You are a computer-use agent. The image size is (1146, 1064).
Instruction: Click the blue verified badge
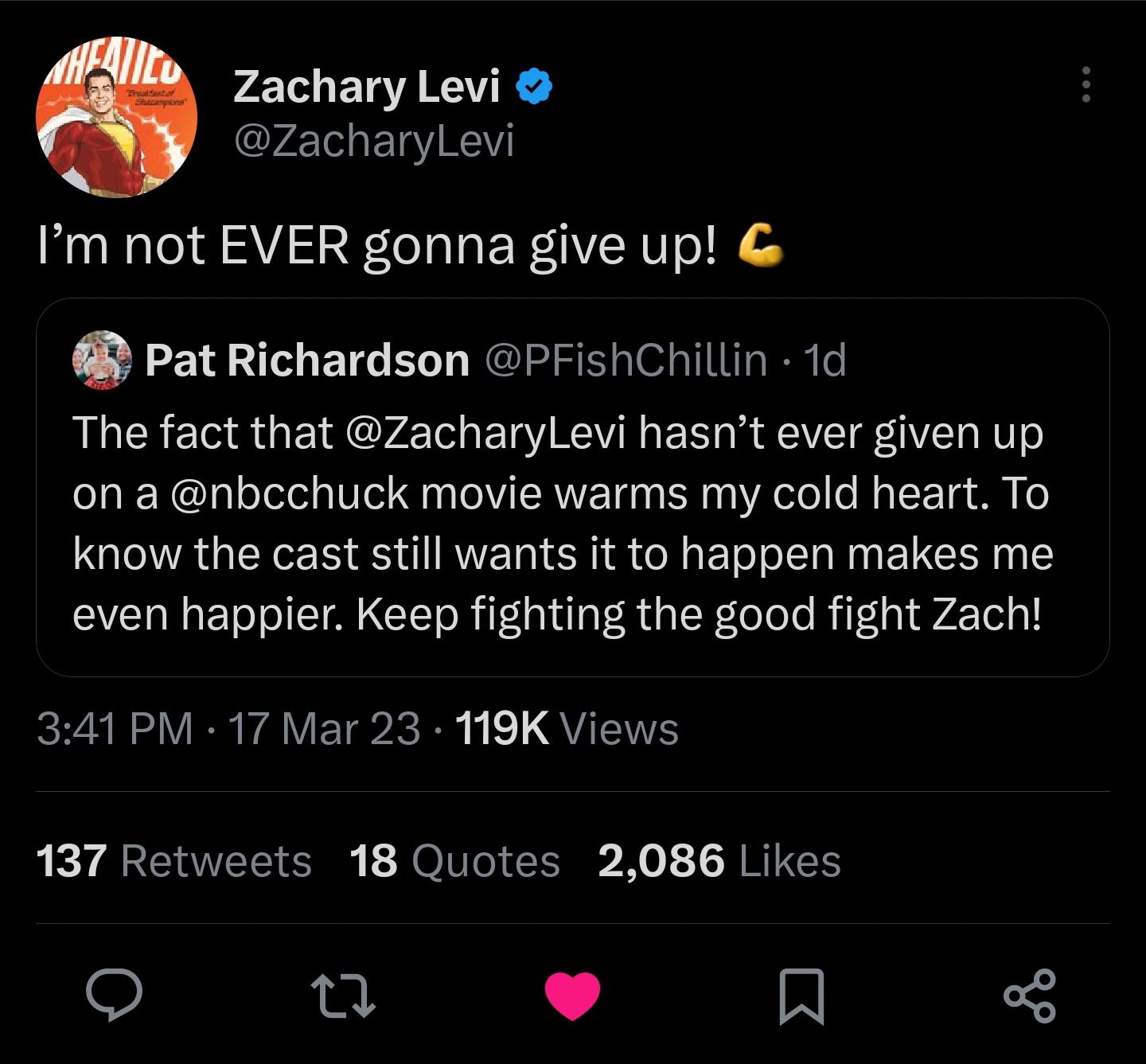[535, 86]
